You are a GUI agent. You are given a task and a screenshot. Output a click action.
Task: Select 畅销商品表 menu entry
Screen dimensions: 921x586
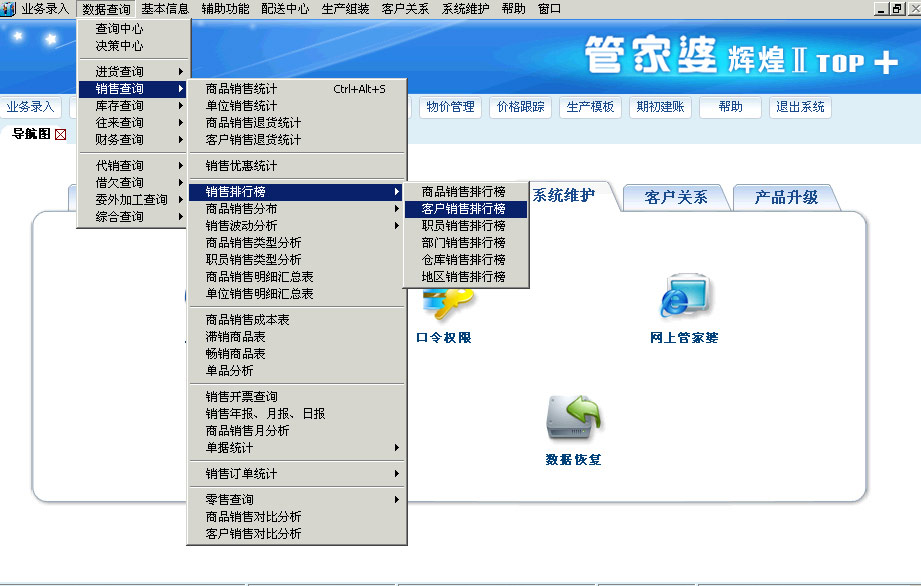coord(297,353)
